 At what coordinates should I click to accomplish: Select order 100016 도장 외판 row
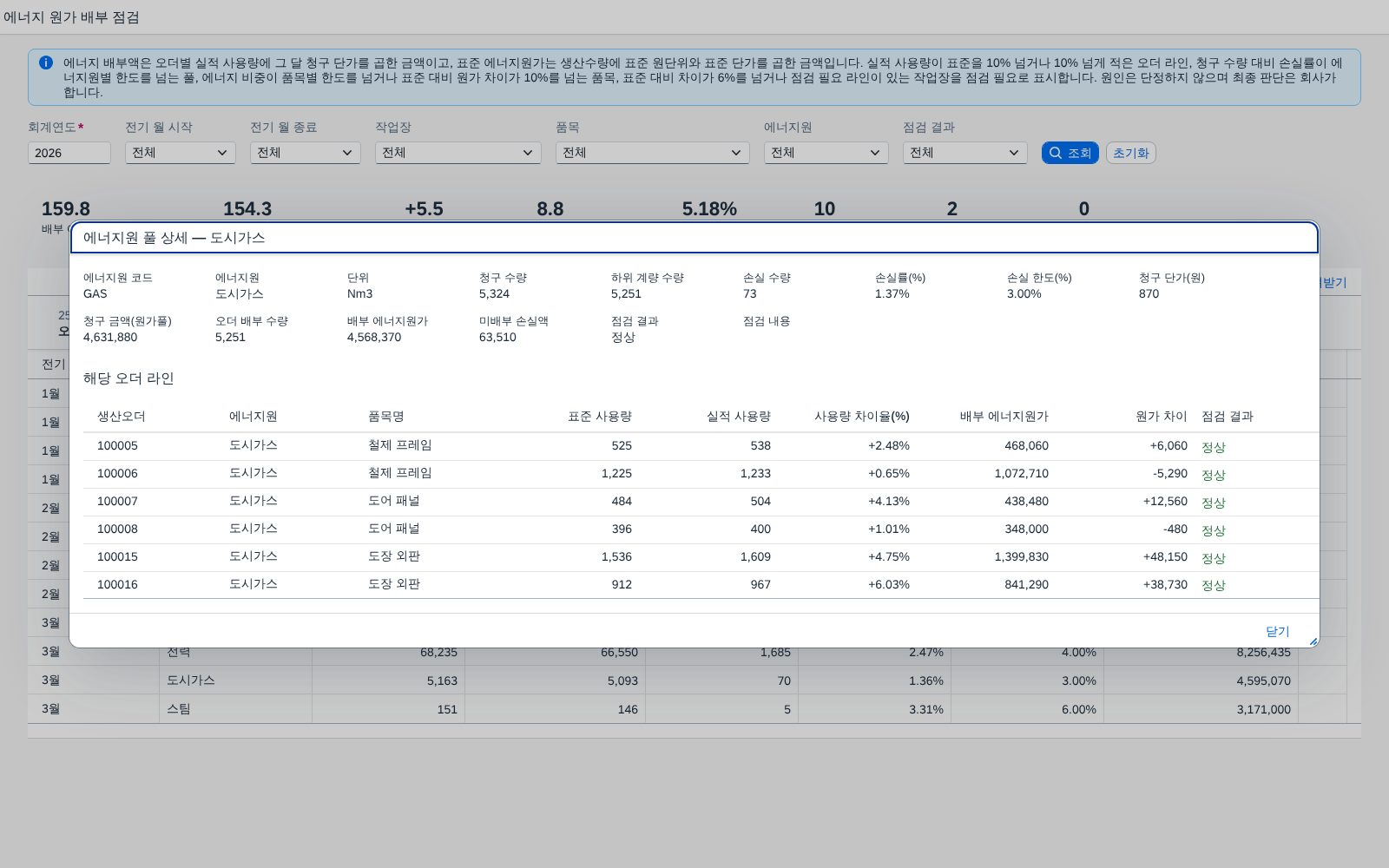coord(701,585)
